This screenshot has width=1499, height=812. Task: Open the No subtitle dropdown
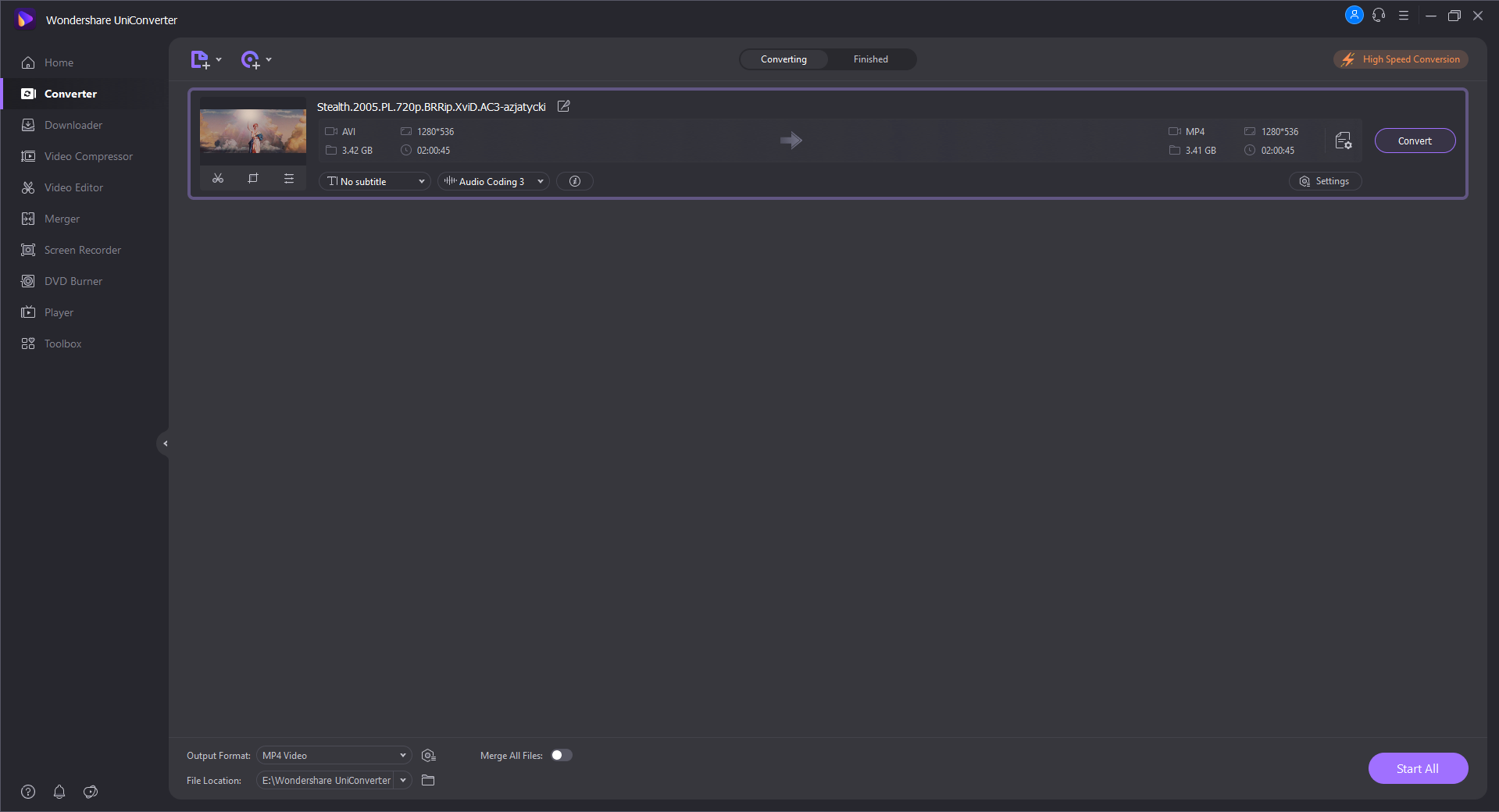point(374,181)
